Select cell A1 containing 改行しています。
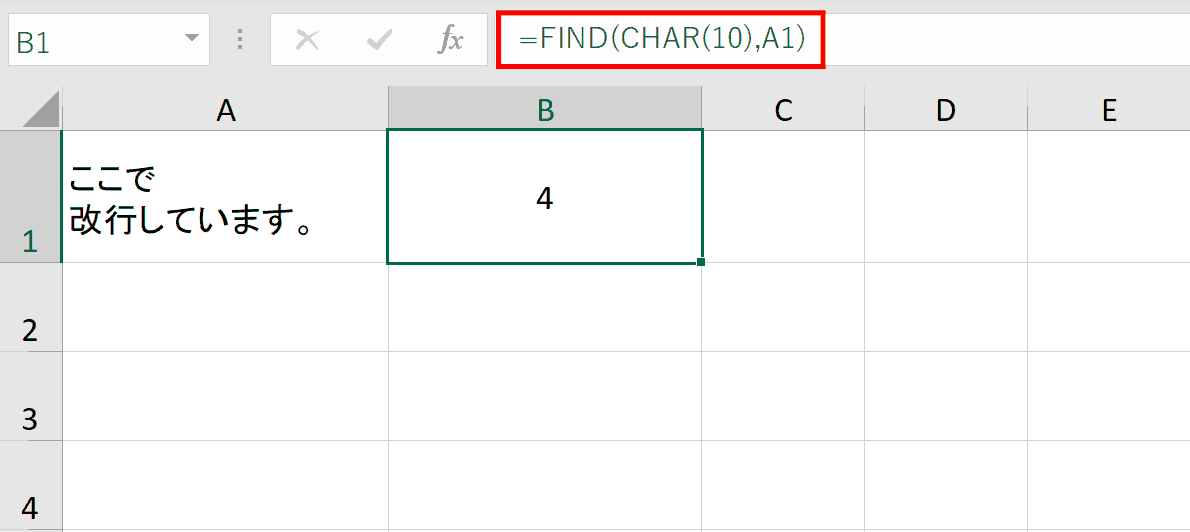 (225, 197)
